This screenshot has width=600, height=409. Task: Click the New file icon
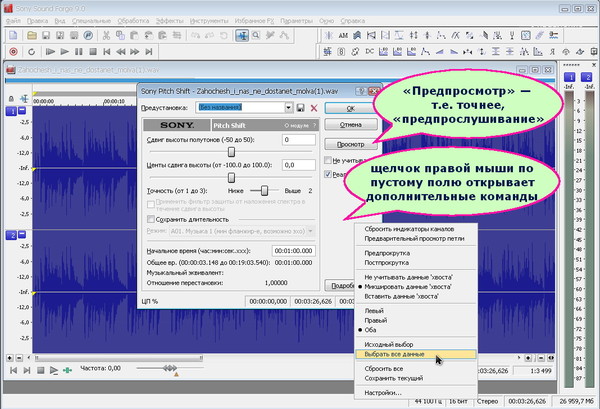tap(13, 36)
